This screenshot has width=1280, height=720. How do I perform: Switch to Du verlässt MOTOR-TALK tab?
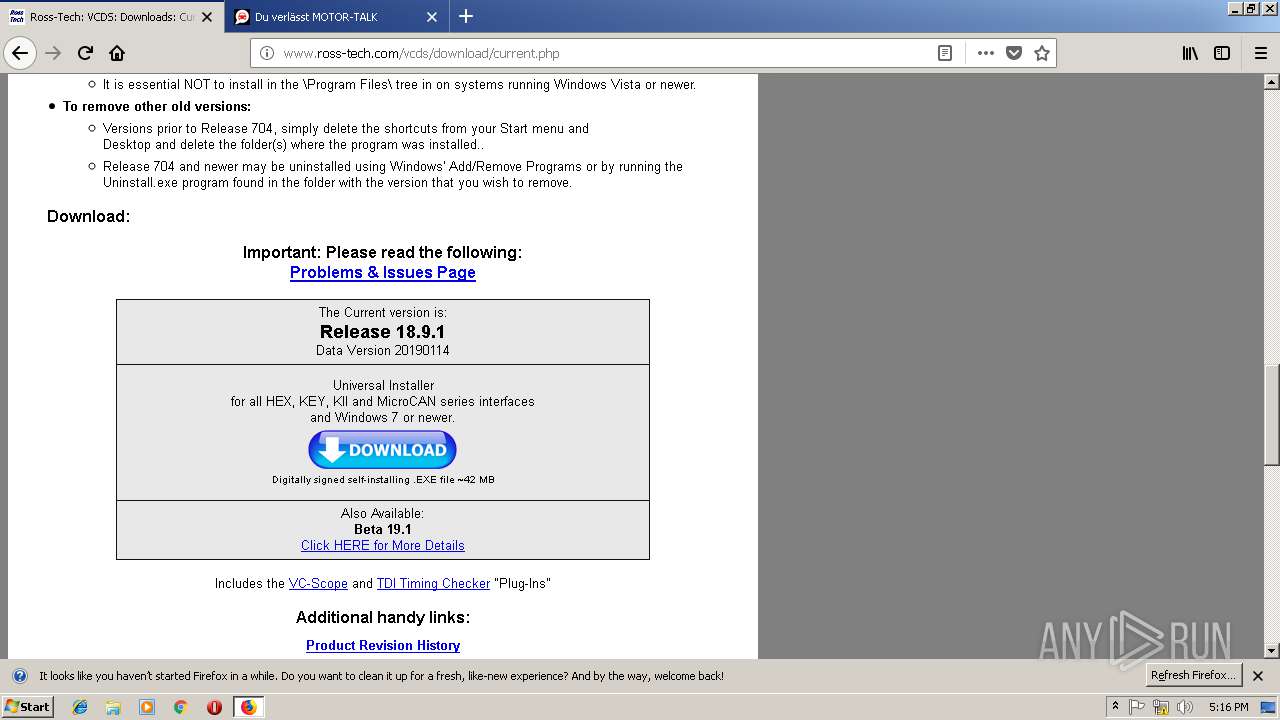pos(337,17)
